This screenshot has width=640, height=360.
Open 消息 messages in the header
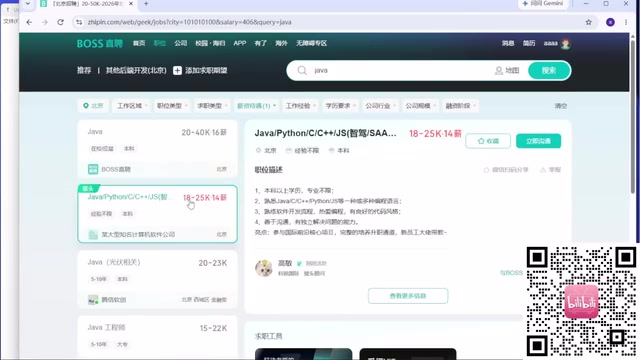[x=508, y=43]
